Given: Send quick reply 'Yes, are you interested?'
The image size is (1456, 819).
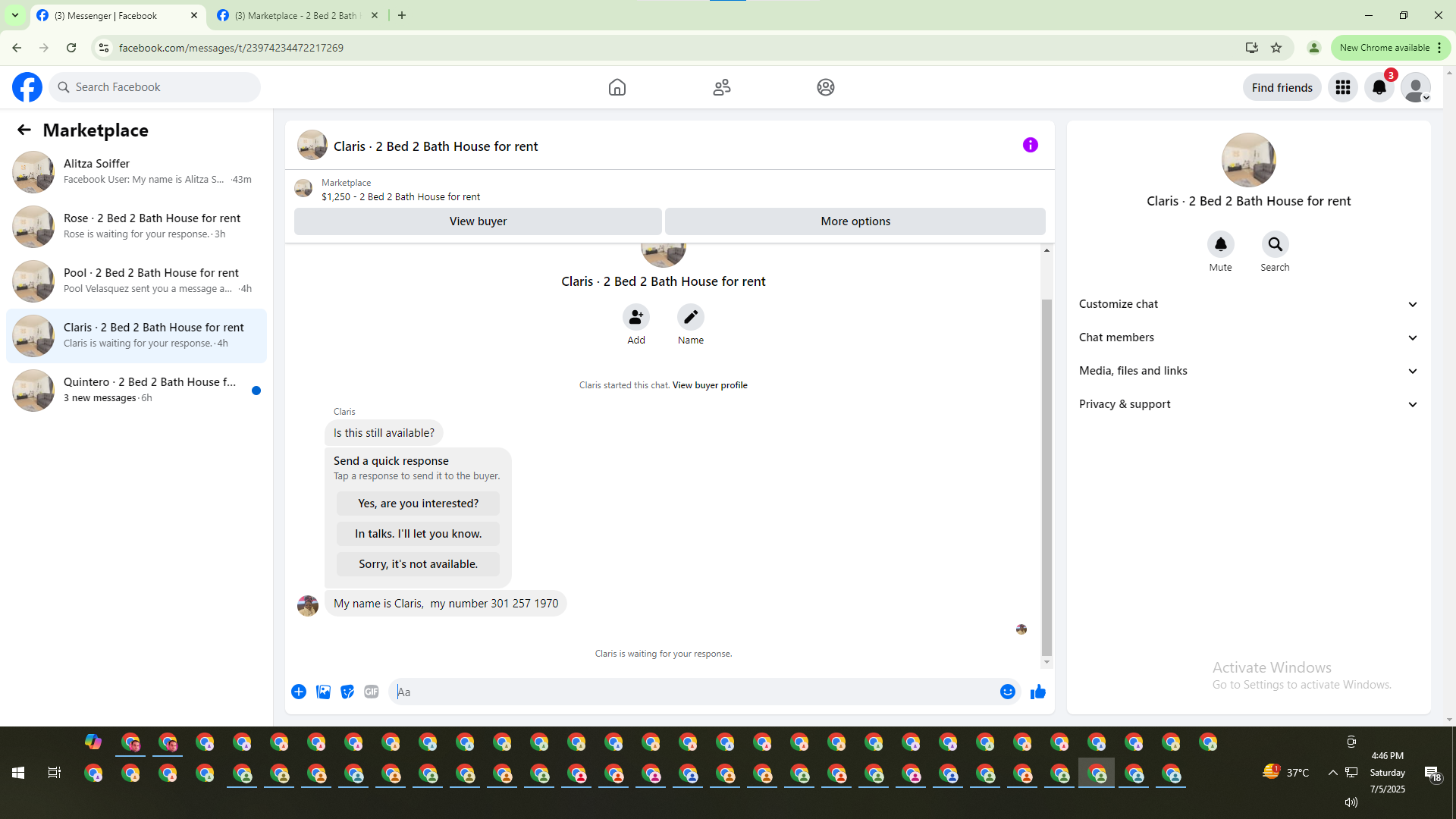Looking at the screenshot, I should pos(418,504).
